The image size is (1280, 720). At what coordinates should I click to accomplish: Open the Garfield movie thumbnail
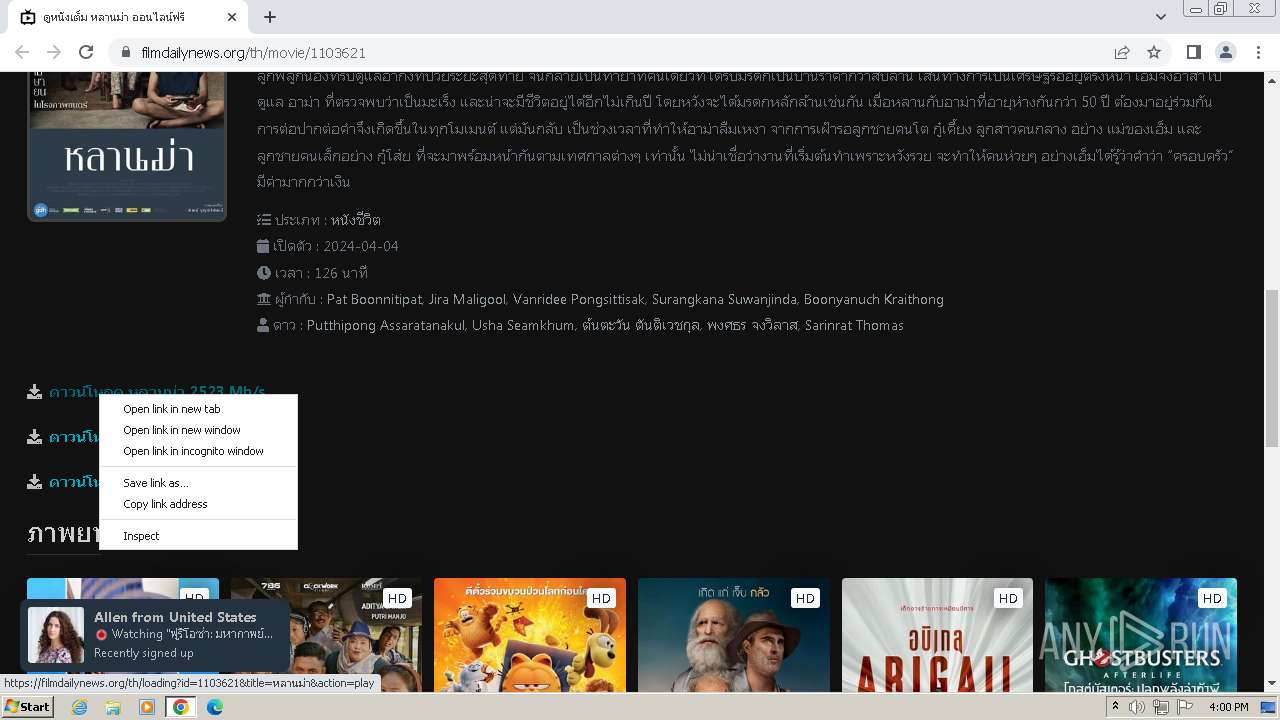point(530,635)
